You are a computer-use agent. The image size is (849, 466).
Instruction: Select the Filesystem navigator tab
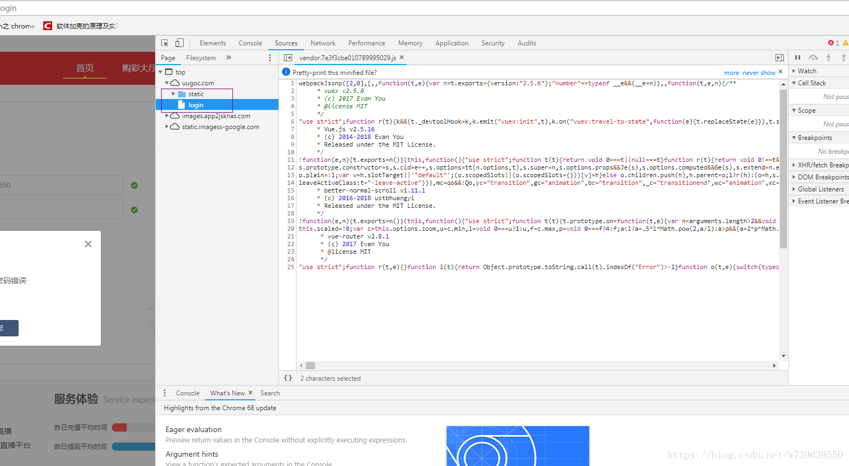coord(201,57)
